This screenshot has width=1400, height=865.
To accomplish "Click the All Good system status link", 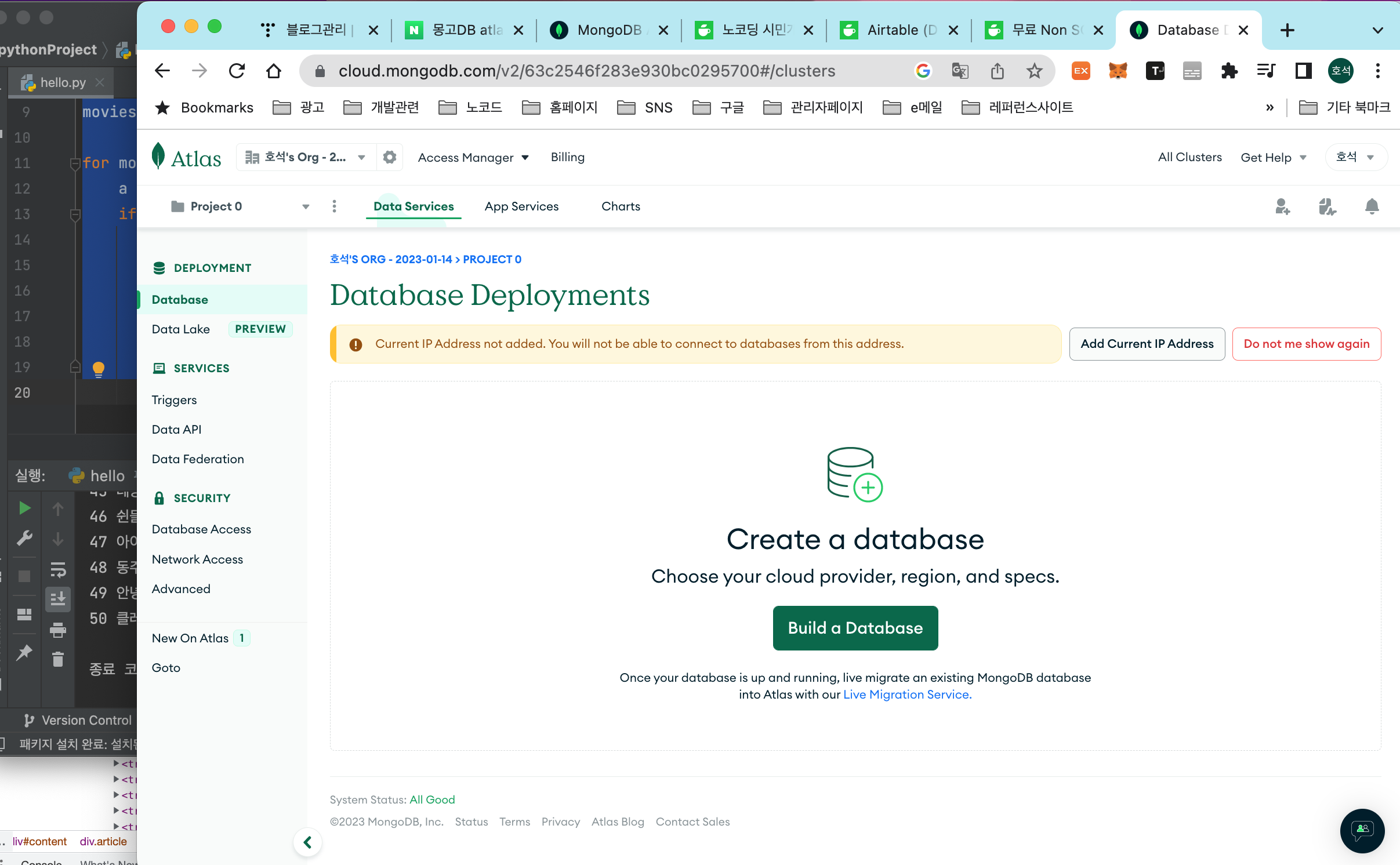I will point(432,800).
